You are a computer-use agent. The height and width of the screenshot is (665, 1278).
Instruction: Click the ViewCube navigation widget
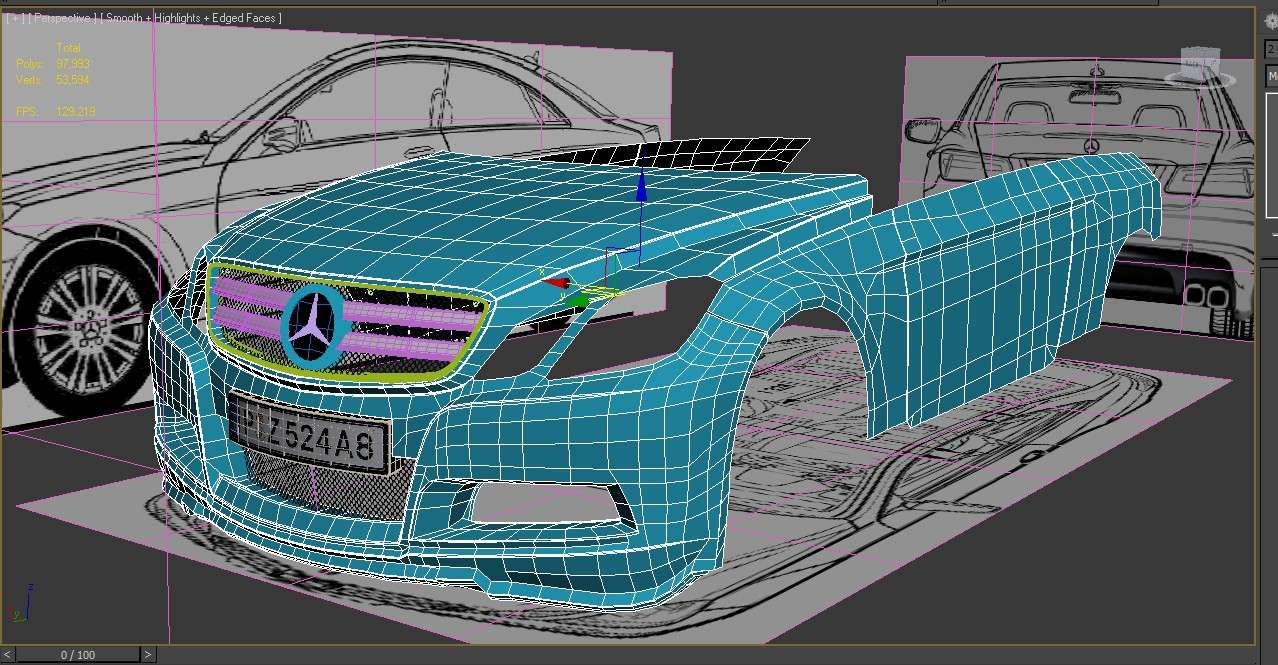pyautogui.click(x=1201, y=67)
